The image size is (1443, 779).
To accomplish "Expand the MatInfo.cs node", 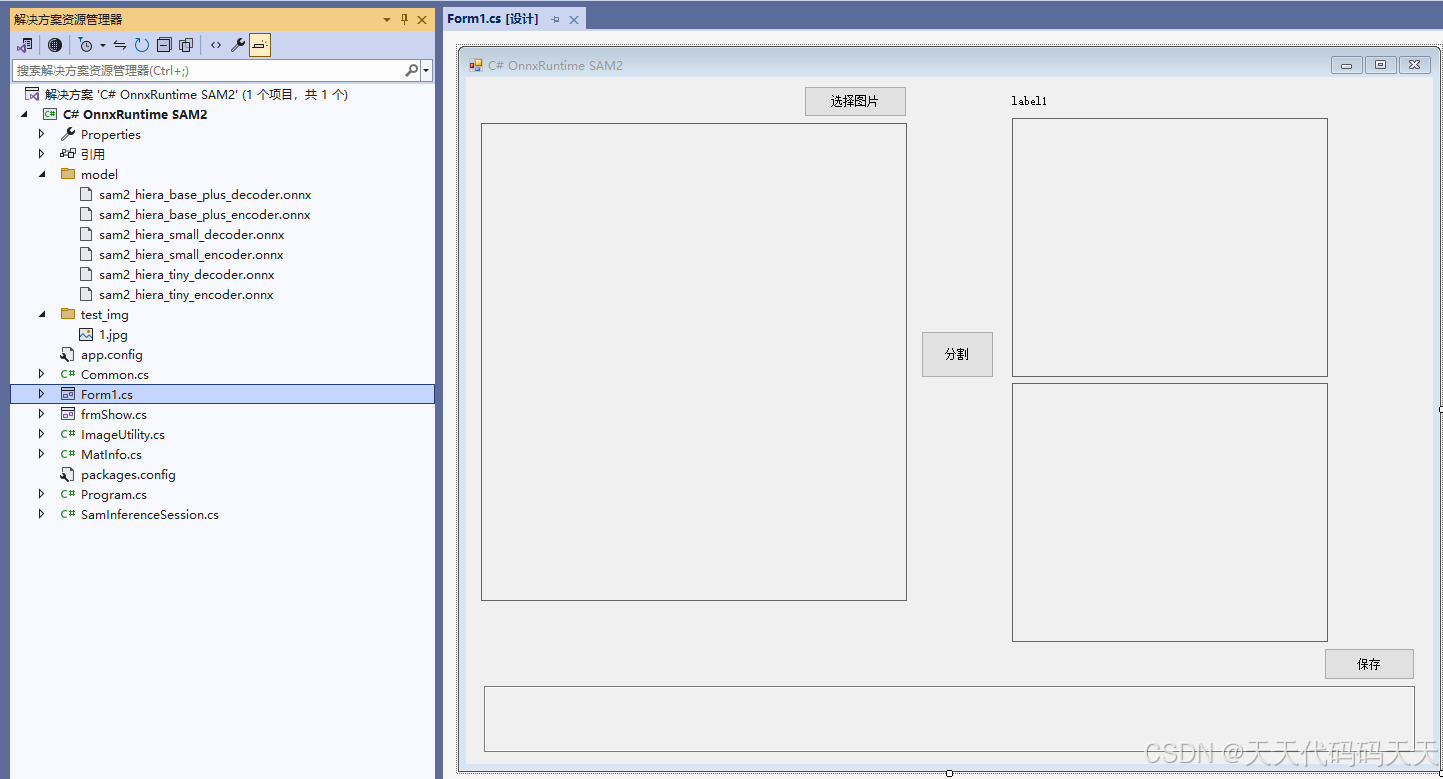I will click(x=42, y=455).
